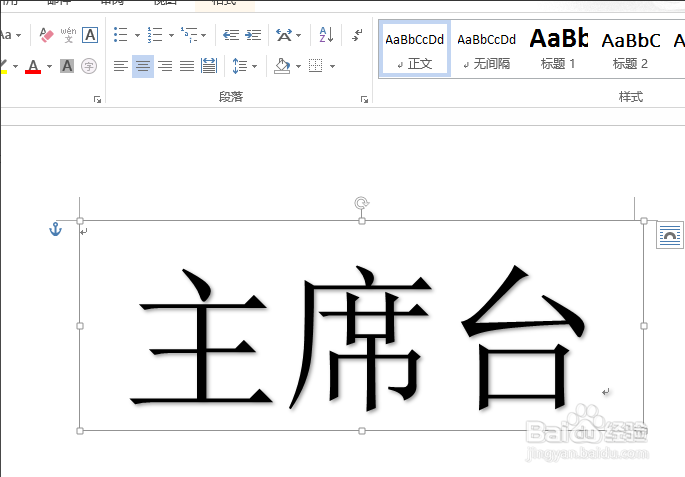Expand the multilevel list dropdown
This screenshot has height=477, width=685.
[204, 35]
